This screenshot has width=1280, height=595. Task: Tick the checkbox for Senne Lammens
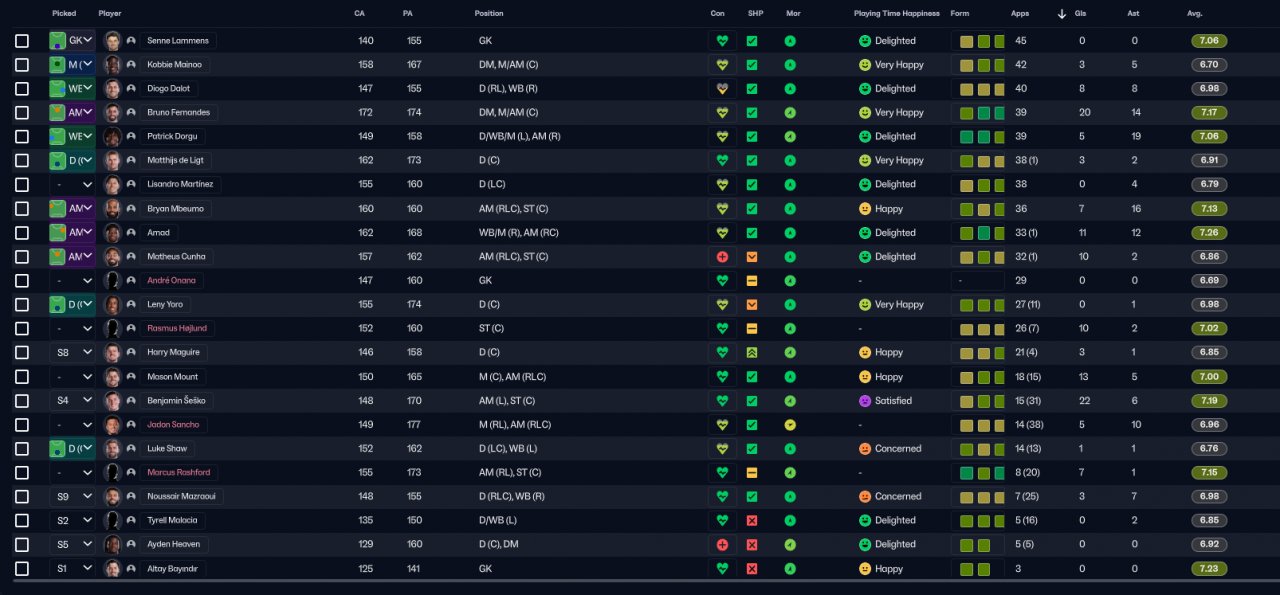(22, 41)
